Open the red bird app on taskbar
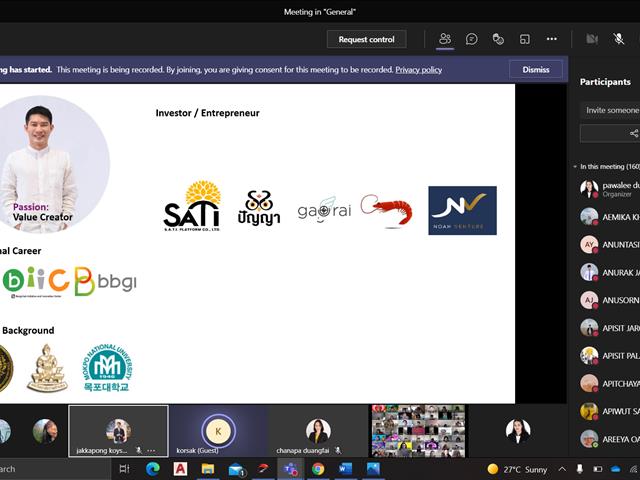Viewport: 640px width, 480px height. pos(264,469)
